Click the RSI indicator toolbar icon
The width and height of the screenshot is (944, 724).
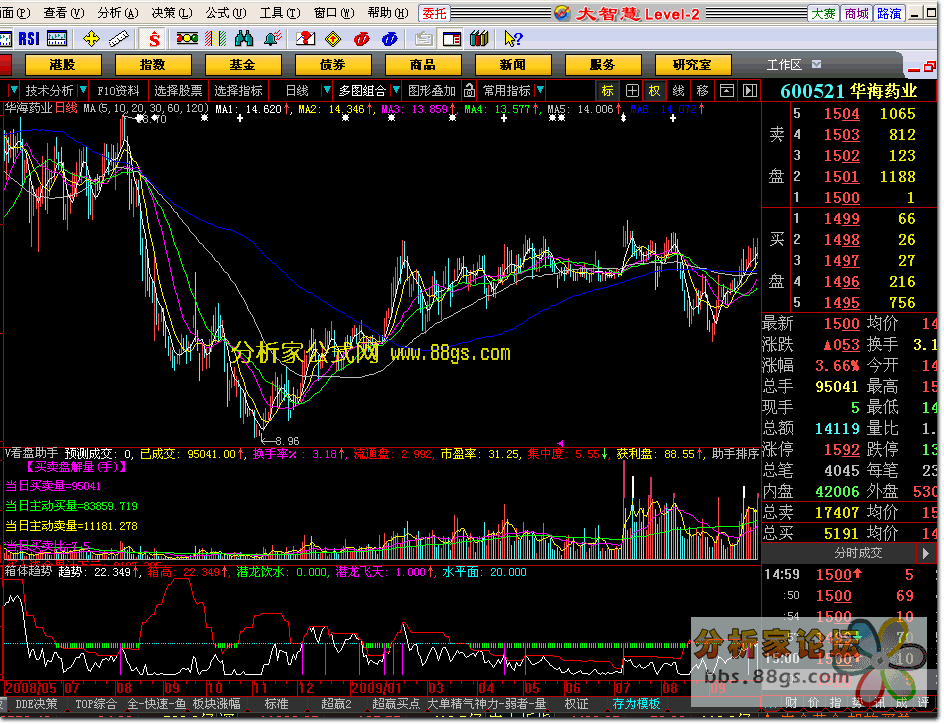(x=28, y=39)
